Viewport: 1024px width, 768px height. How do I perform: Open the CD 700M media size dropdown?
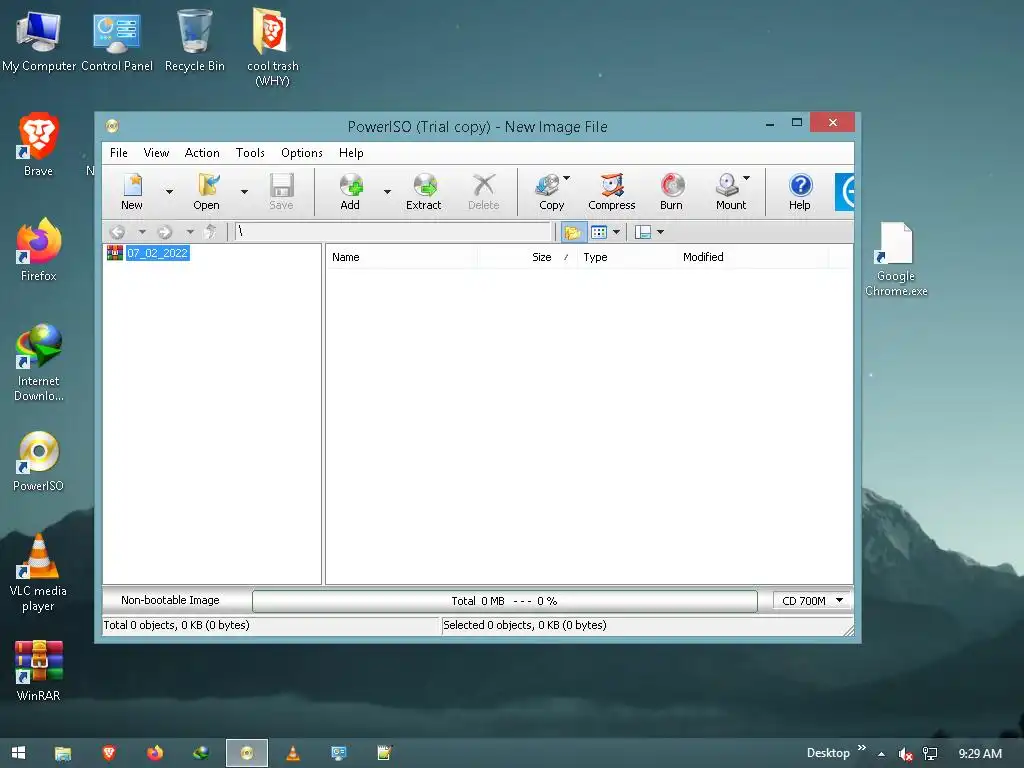[x=812, y=601]
